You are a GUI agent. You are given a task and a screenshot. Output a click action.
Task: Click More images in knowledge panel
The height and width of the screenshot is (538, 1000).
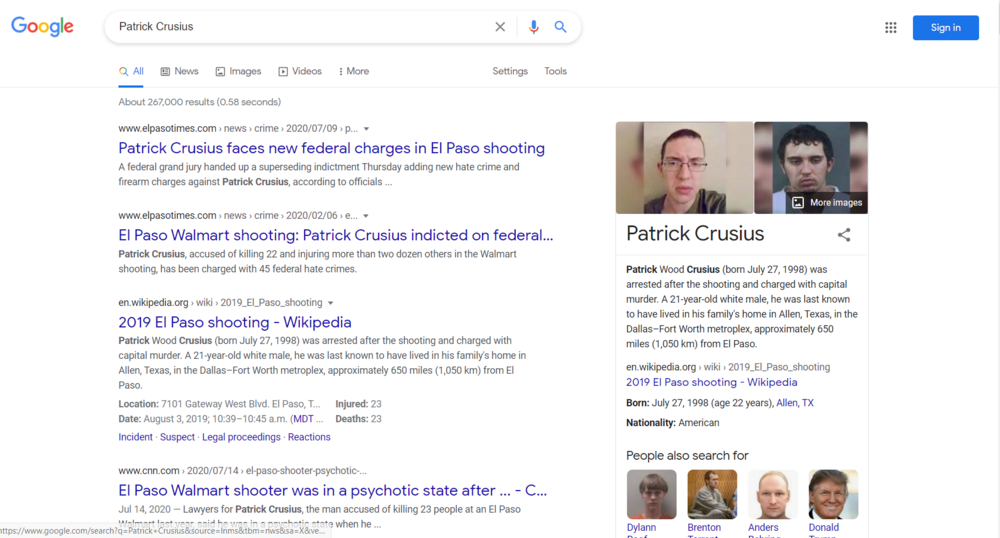(827, 203)
